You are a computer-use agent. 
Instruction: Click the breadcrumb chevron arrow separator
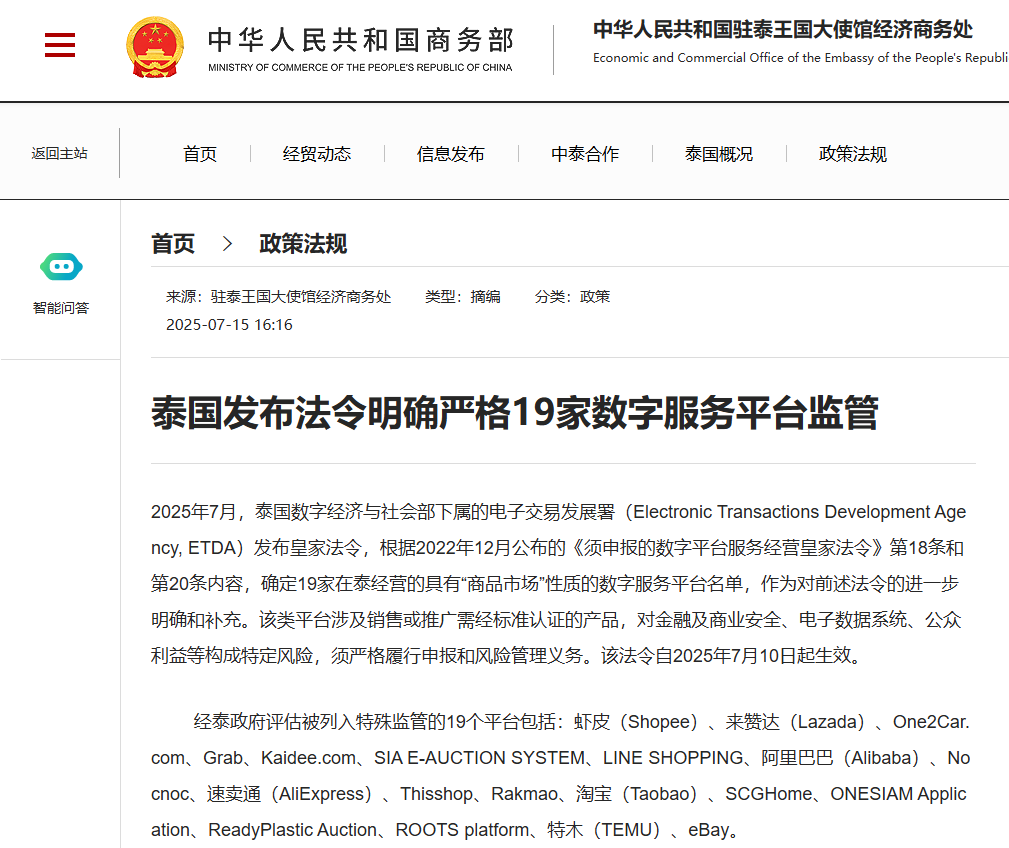coord(227,243)
